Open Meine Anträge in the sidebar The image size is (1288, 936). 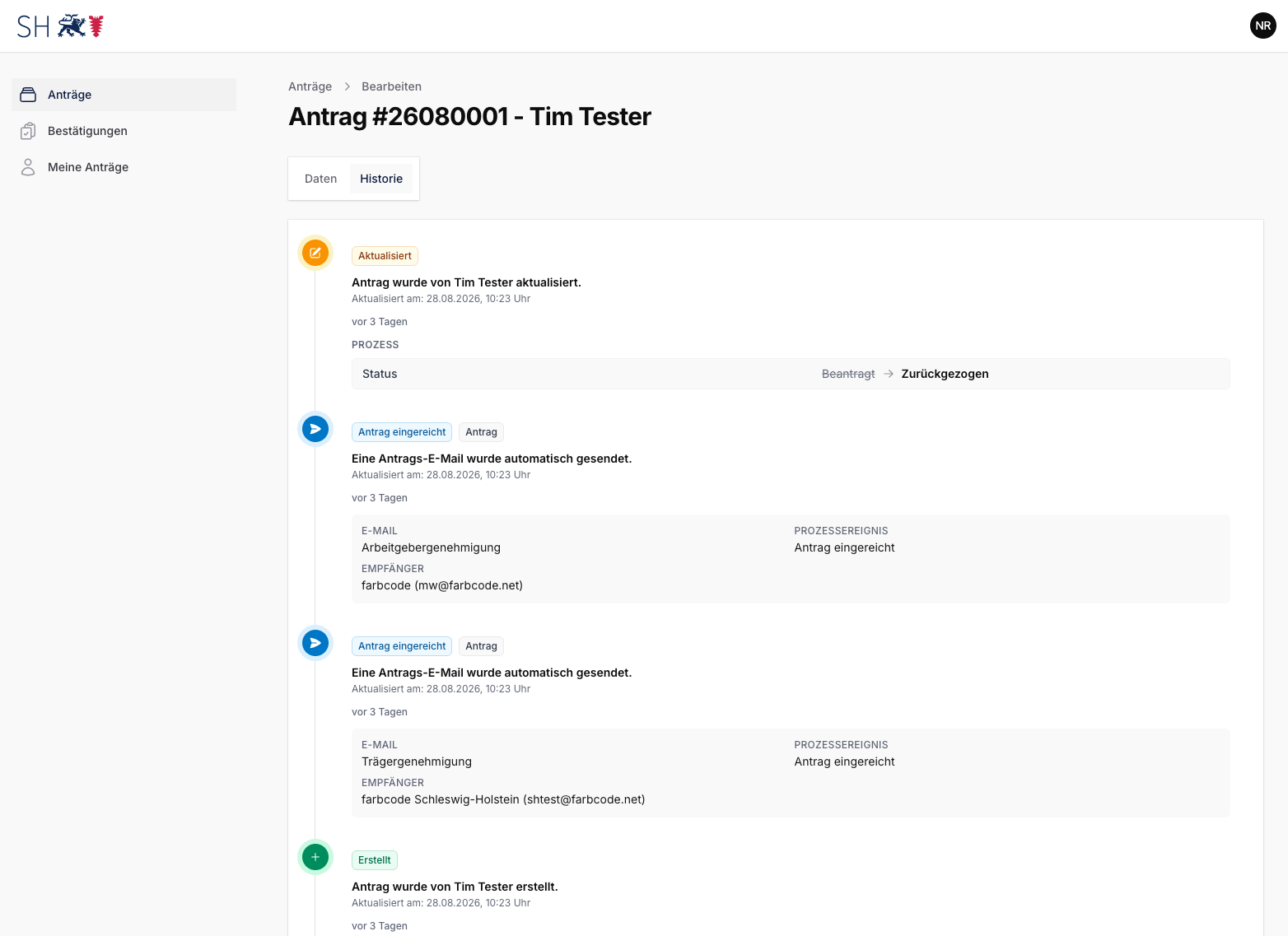124,167
